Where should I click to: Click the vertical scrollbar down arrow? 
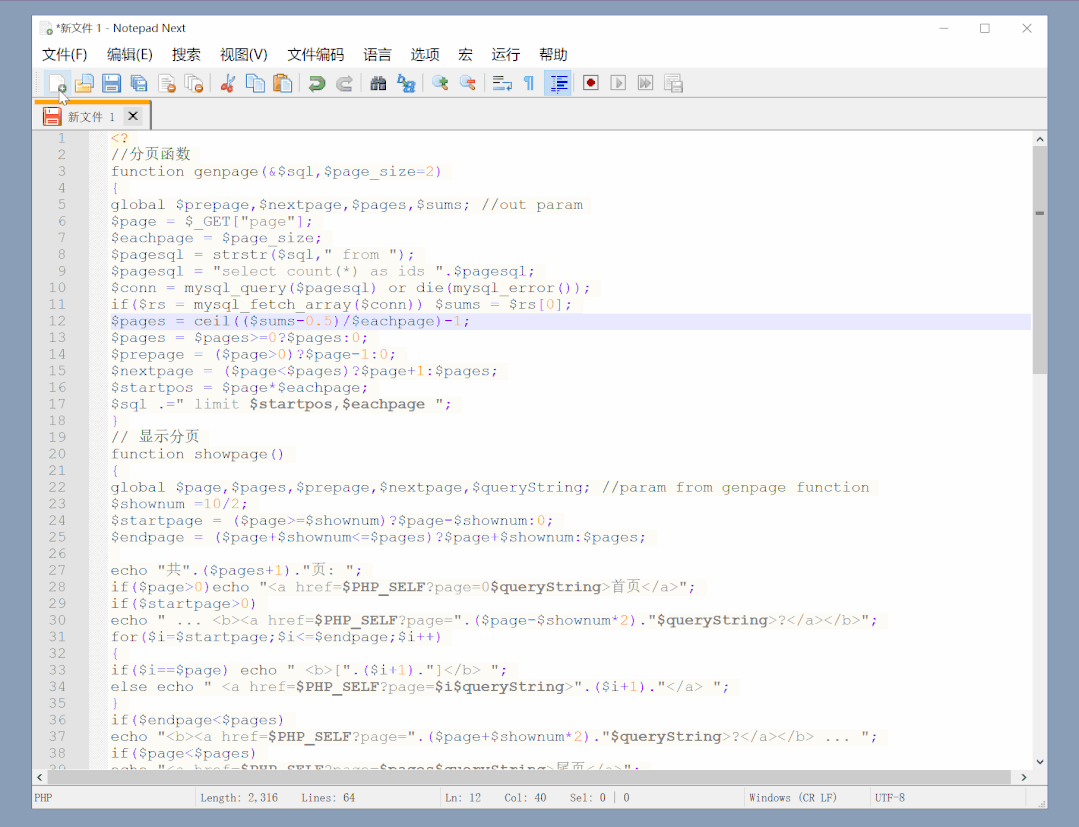point(1040,762)
